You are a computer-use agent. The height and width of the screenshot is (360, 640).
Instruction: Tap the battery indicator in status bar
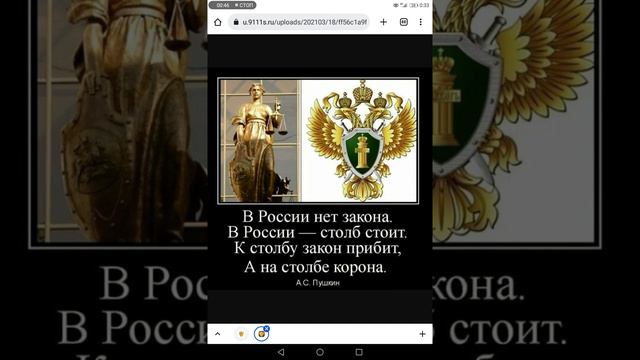pyautogui.click(x=414, y=5)
